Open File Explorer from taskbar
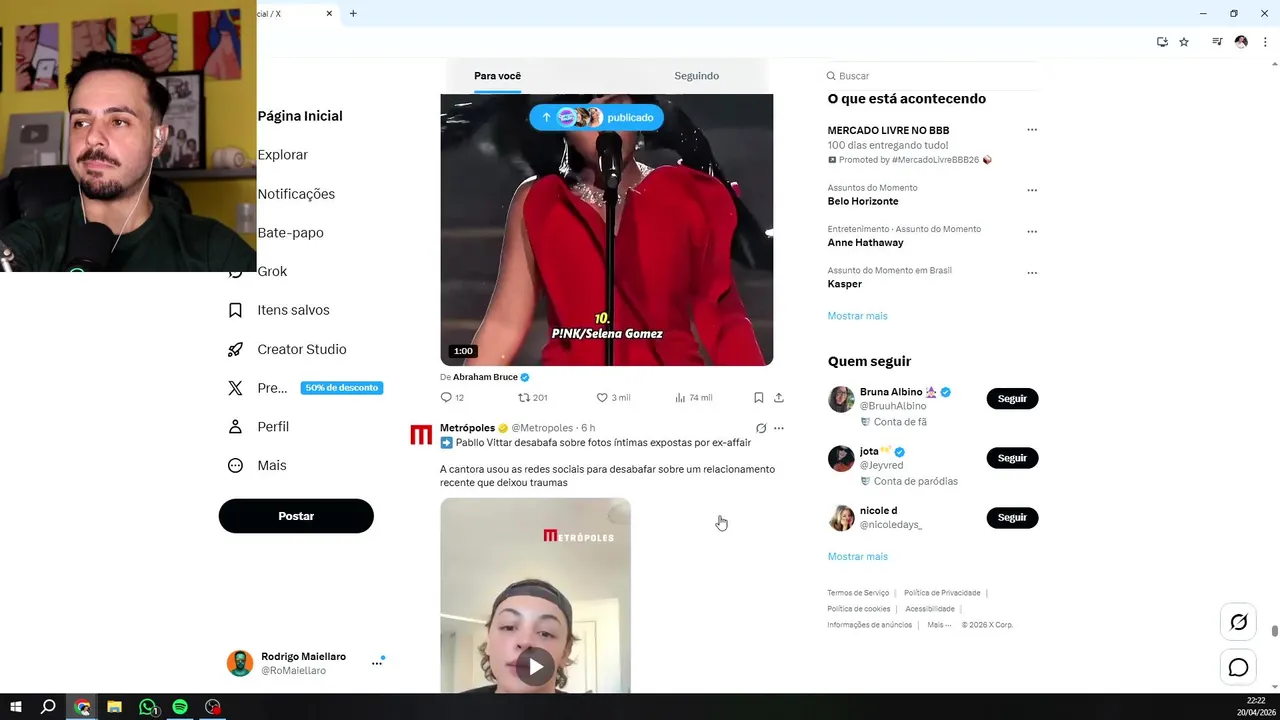This screenshot has height=720, width=1280. pyautogui.click(x=114, y=707)
